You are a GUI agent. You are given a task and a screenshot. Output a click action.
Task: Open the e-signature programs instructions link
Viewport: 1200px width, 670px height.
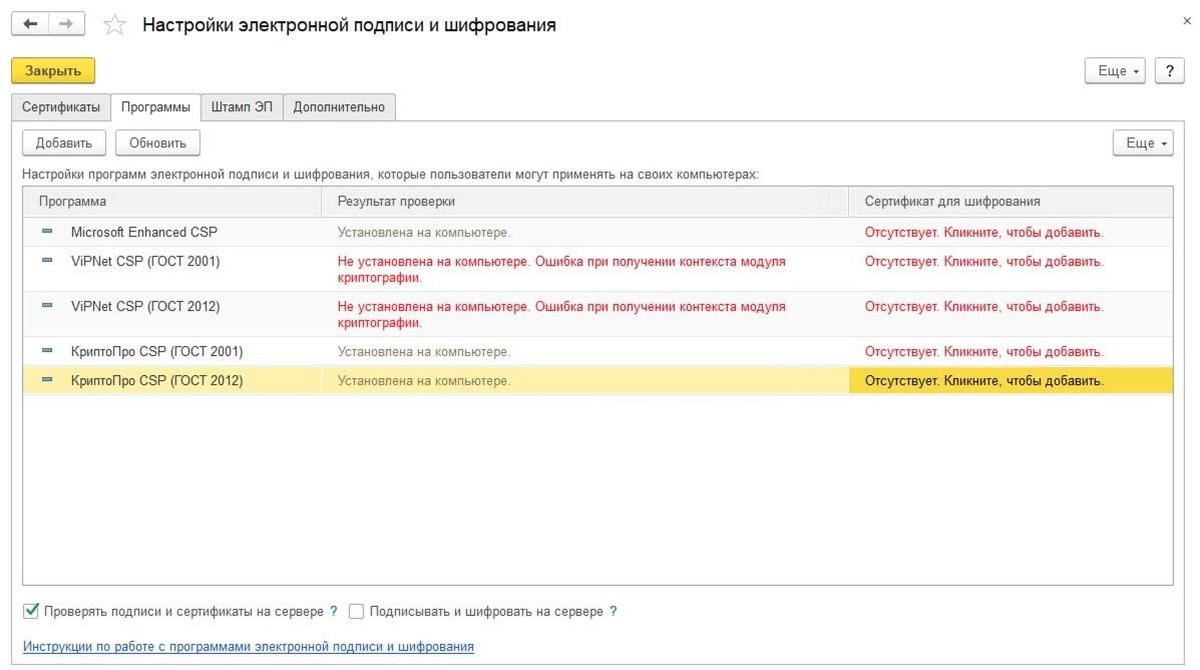(x=248, y=647)
